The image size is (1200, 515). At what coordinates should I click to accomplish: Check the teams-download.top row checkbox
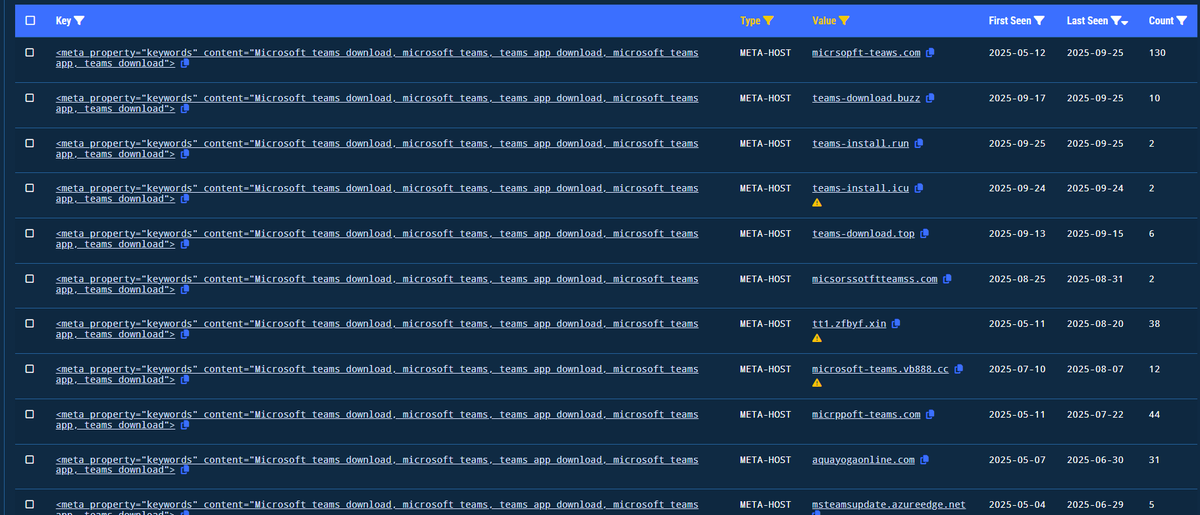coord(29,233)
